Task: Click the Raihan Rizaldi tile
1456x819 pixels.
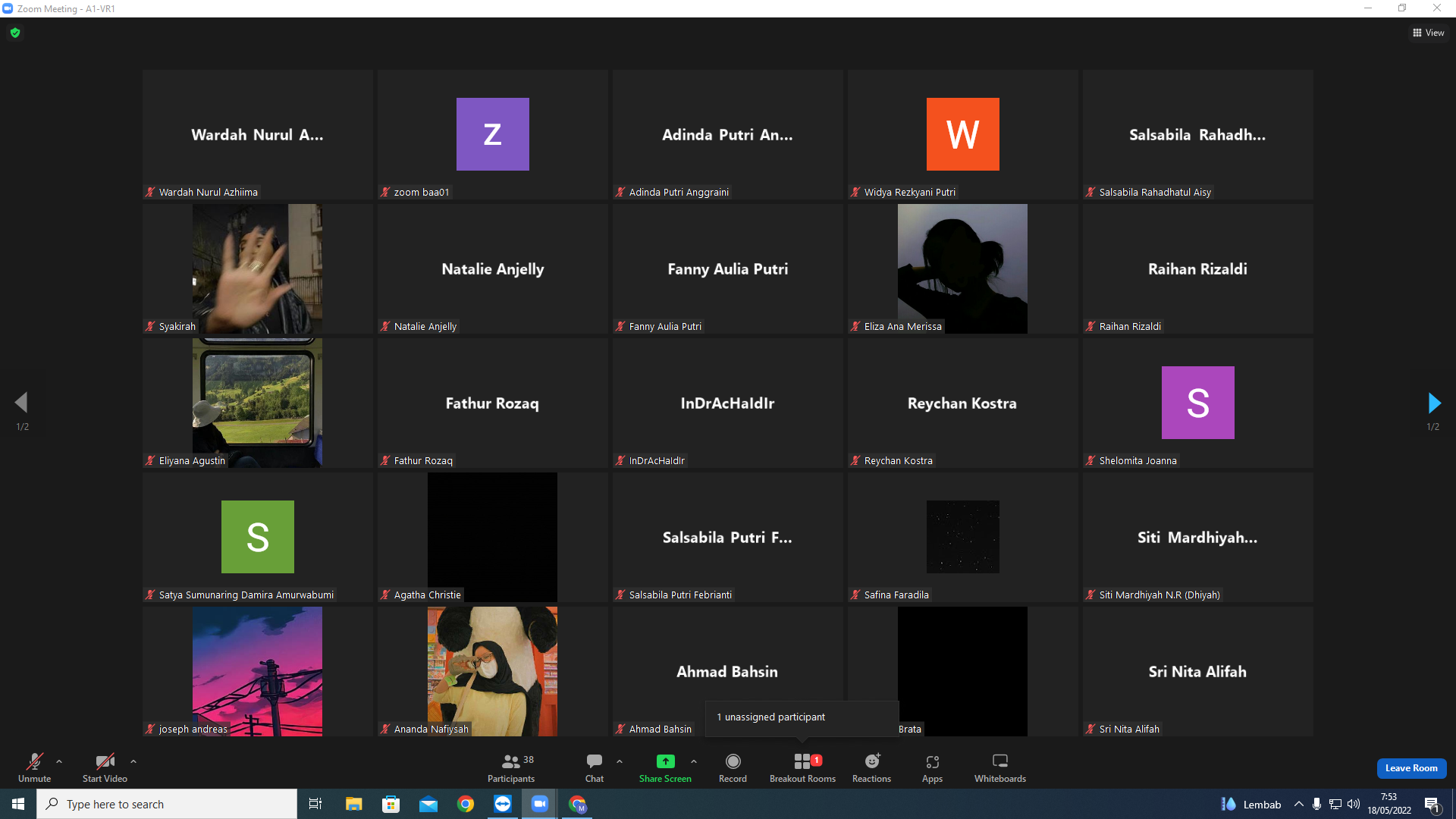Action: tap(1197, 268)
